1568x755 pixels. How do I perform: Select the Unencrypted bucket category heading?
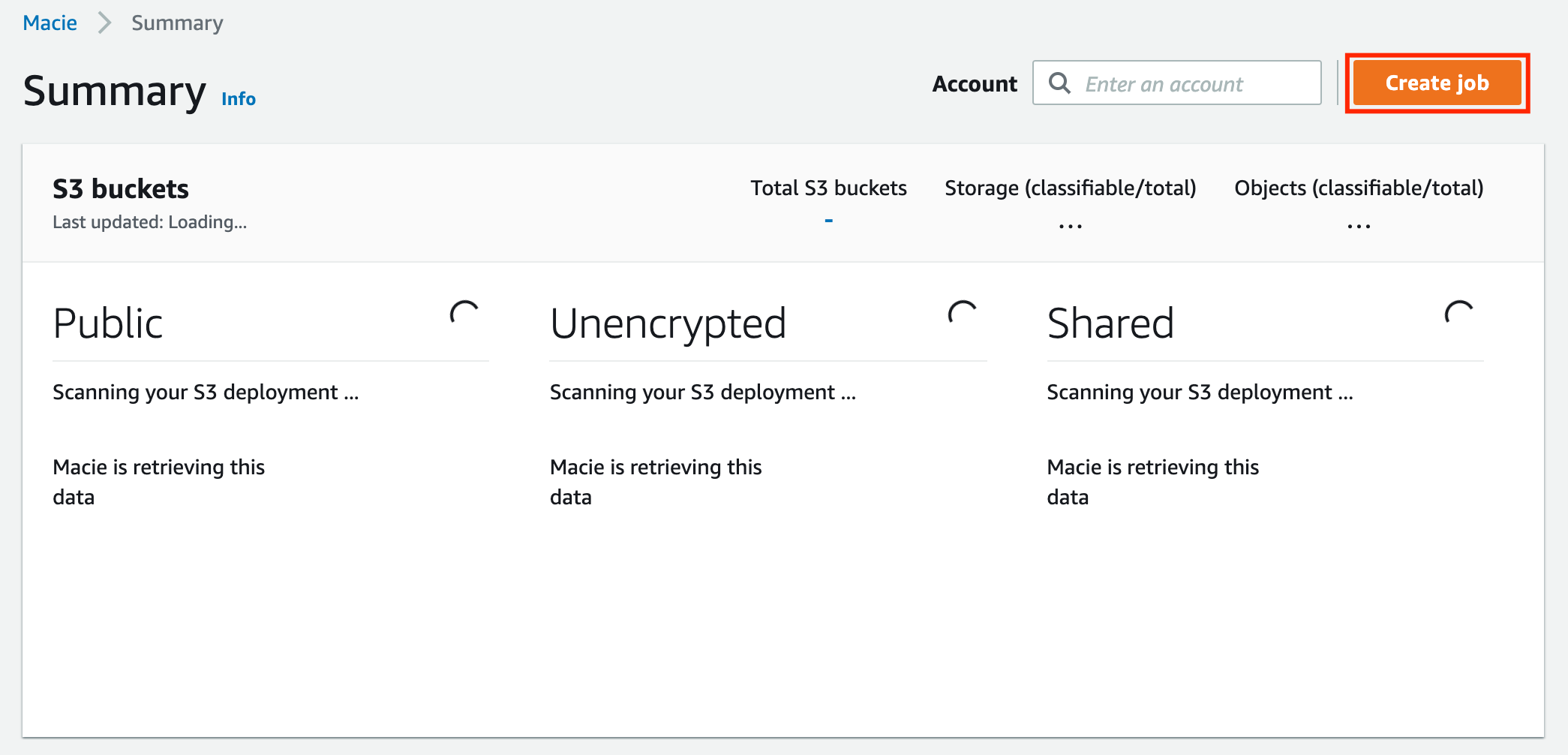[668, 323]
